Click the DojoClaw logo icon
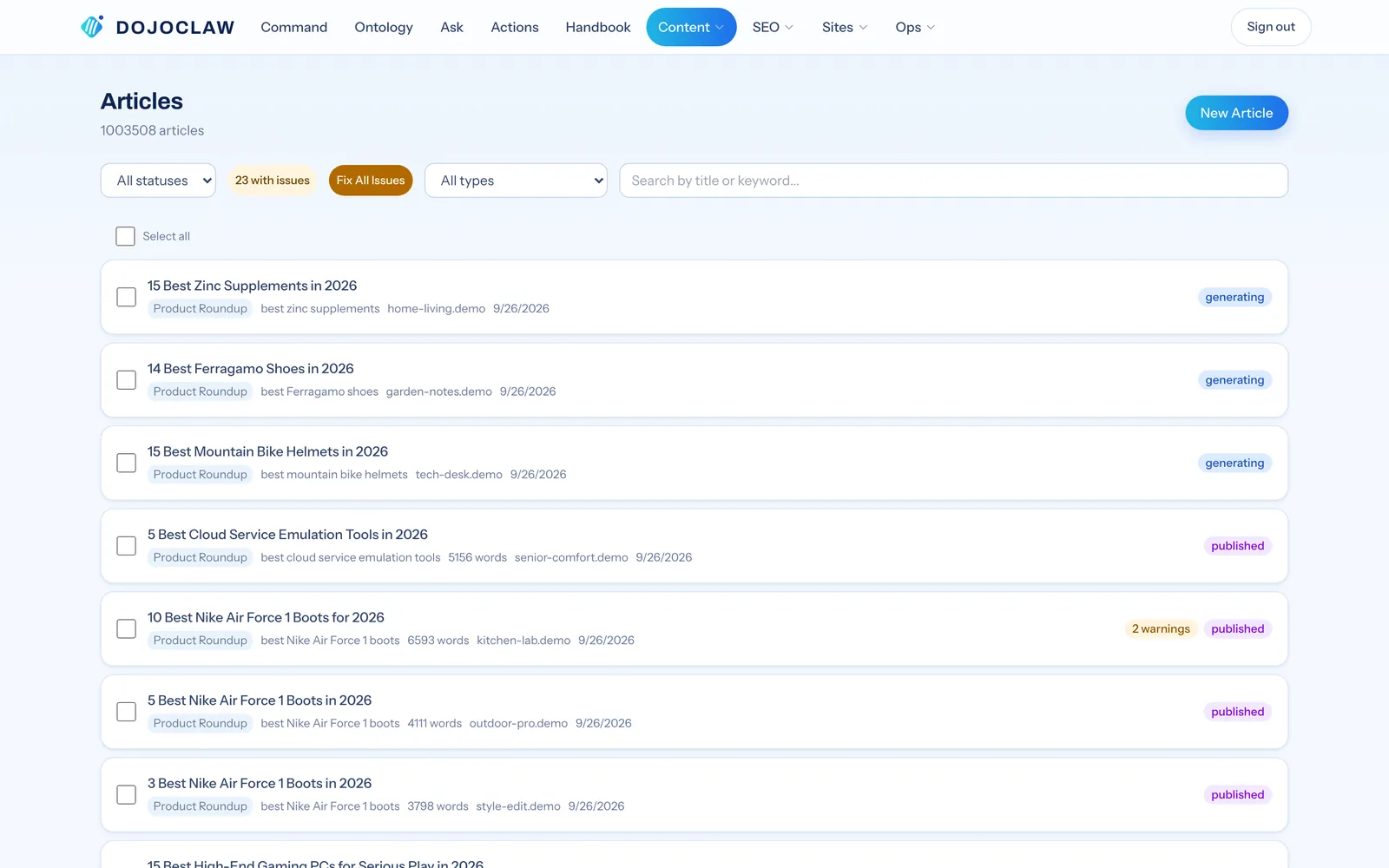This screenshot has width=1389, height=868. coord(92,27)
